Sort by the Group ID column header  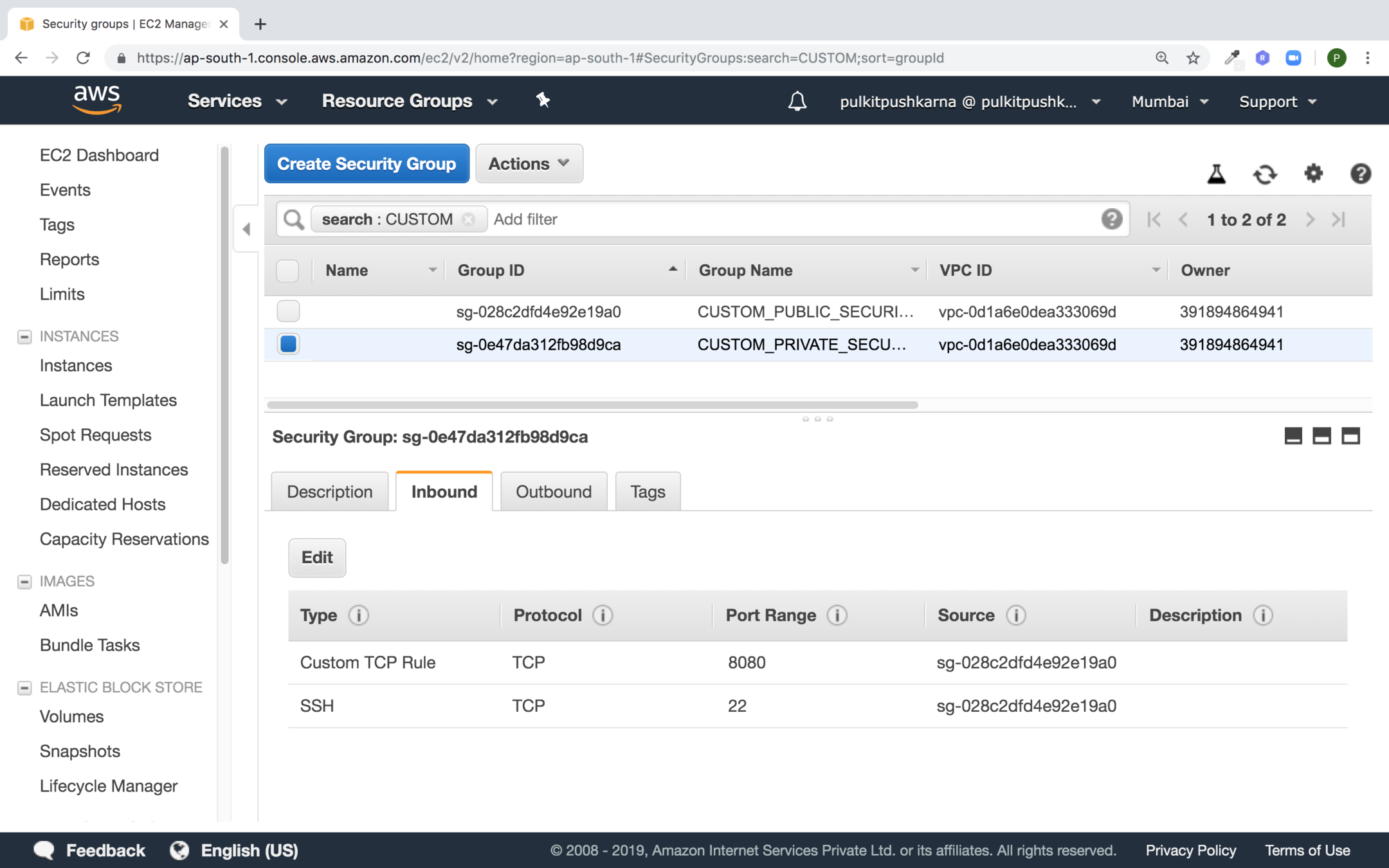pyautogui.click(x=491, y=271)
